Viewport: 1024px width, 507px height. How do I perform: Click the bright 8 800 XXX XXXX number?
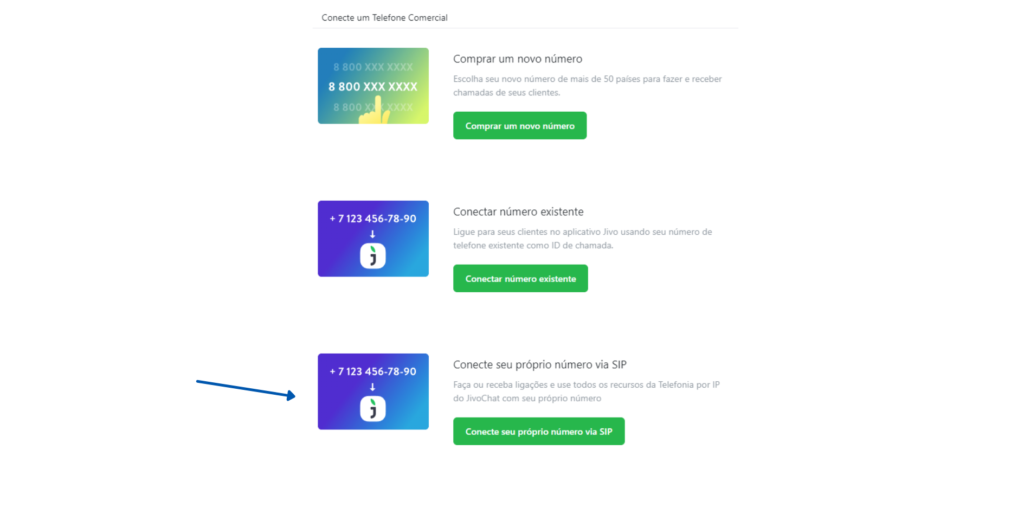click(x=373, y=87)
